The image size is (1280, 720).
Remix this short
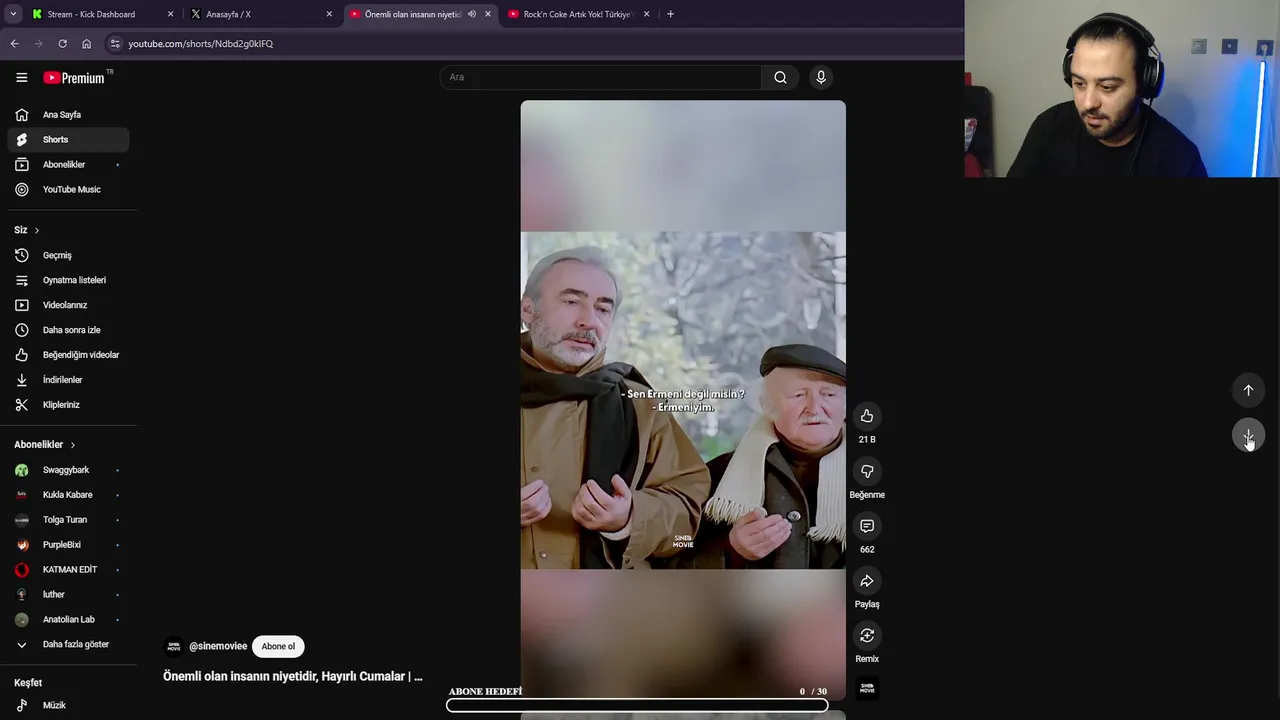(867, 636)
